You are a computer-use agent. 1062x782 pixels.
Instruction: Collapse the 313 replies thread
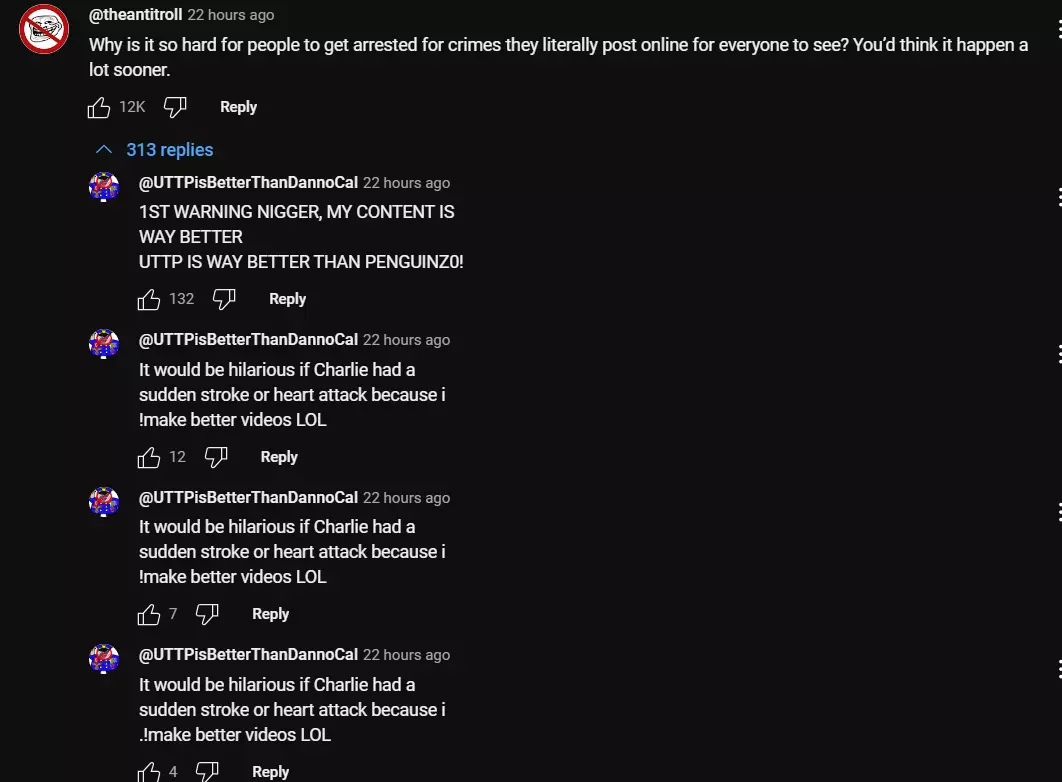(155, 150)
